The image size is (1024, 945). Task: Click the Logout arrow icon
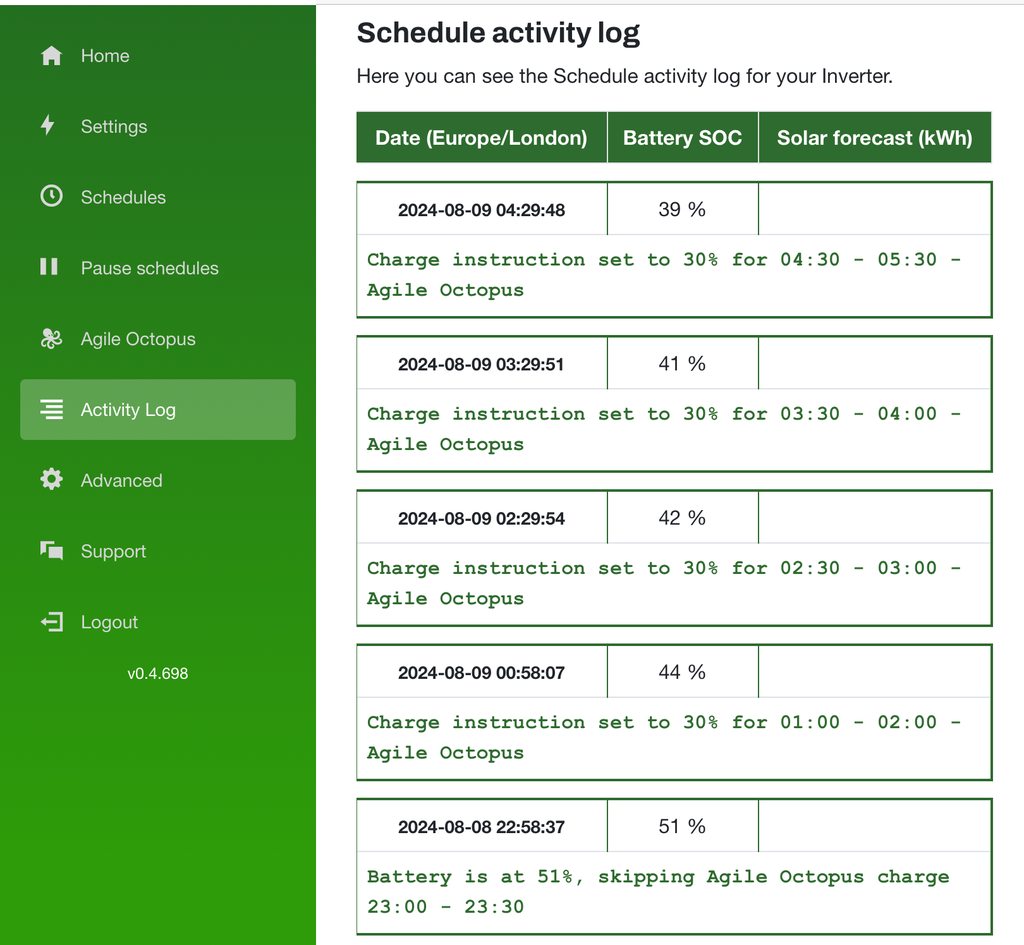[x=51, y=622]
